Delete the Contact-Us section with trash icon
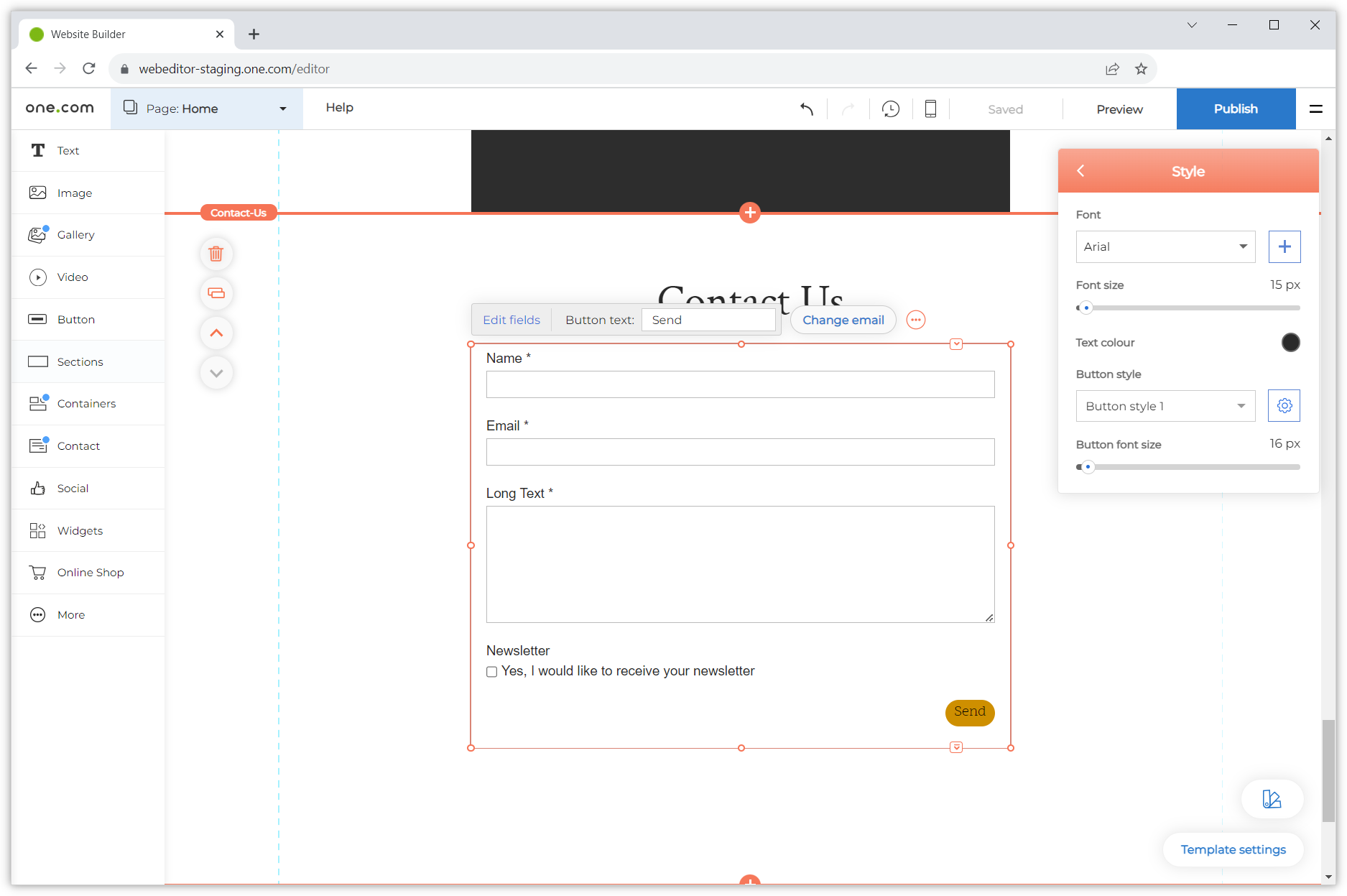Image resolution: width=1347 pixels, height=896 pixels. (216, 254)
